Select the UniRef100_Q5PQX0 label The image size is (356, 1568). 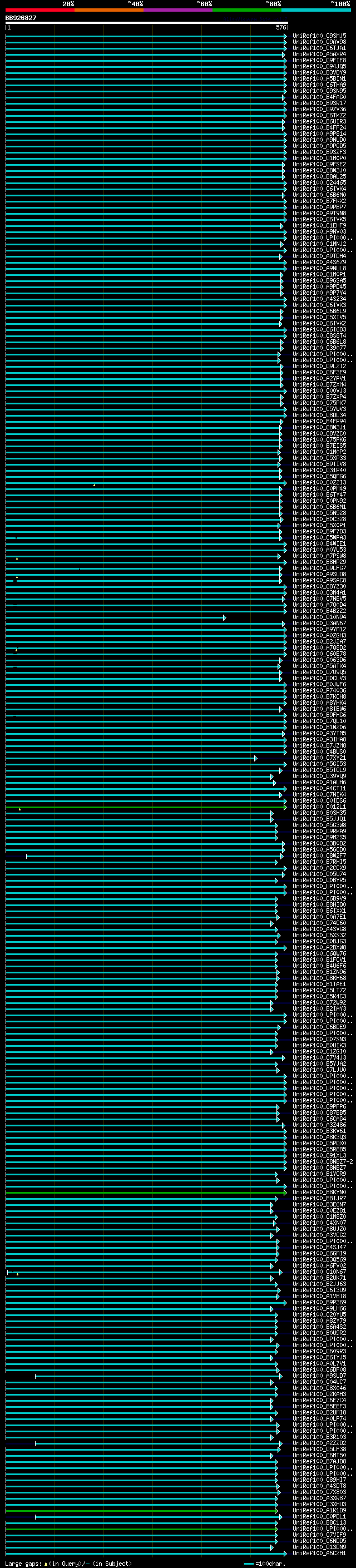[x=319, y=1143]
